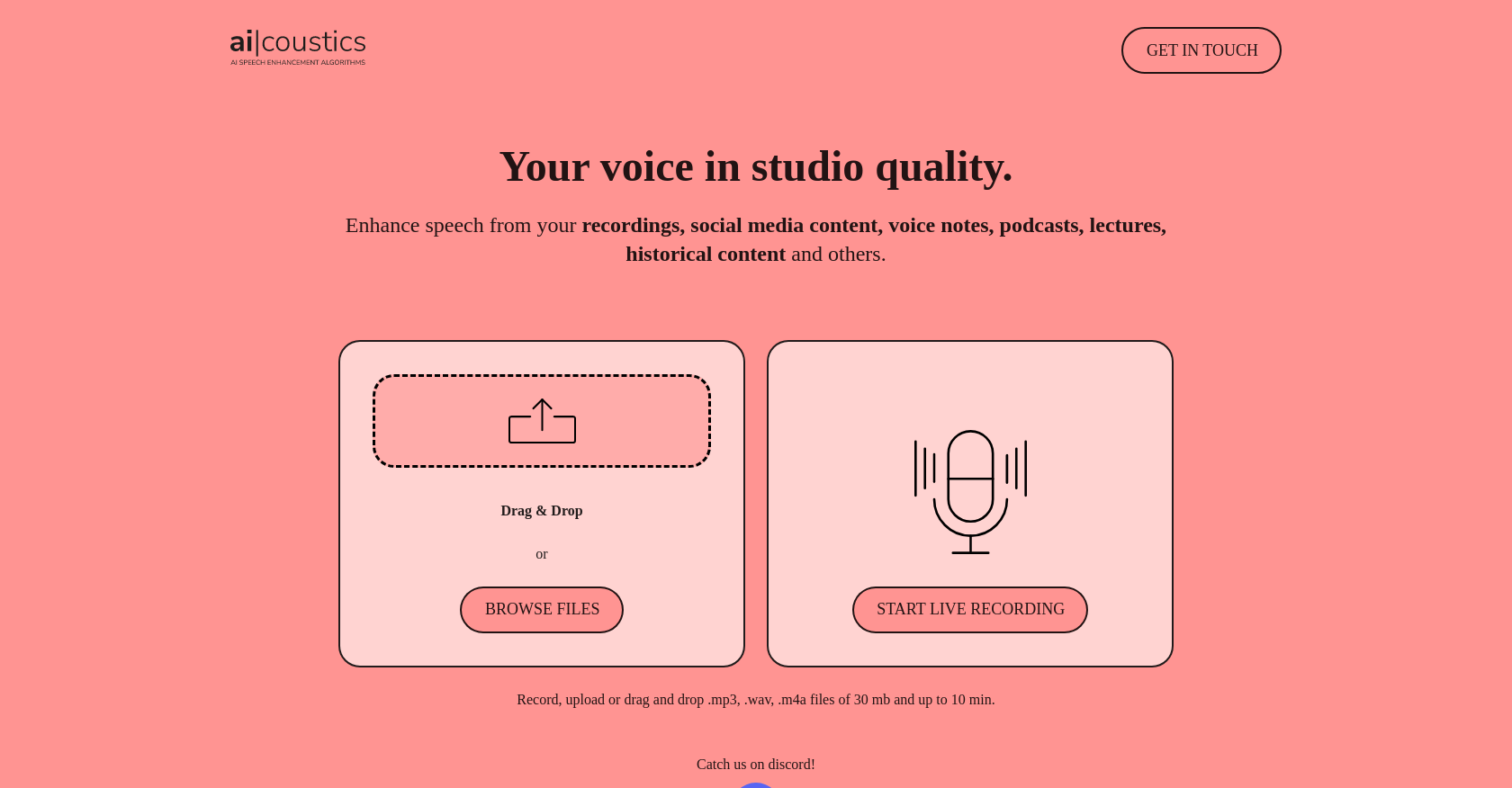Click the dashed drag and drop zone
This screenshot has height=788, width=1512.
pyautogui.click(x=432, y=421)
